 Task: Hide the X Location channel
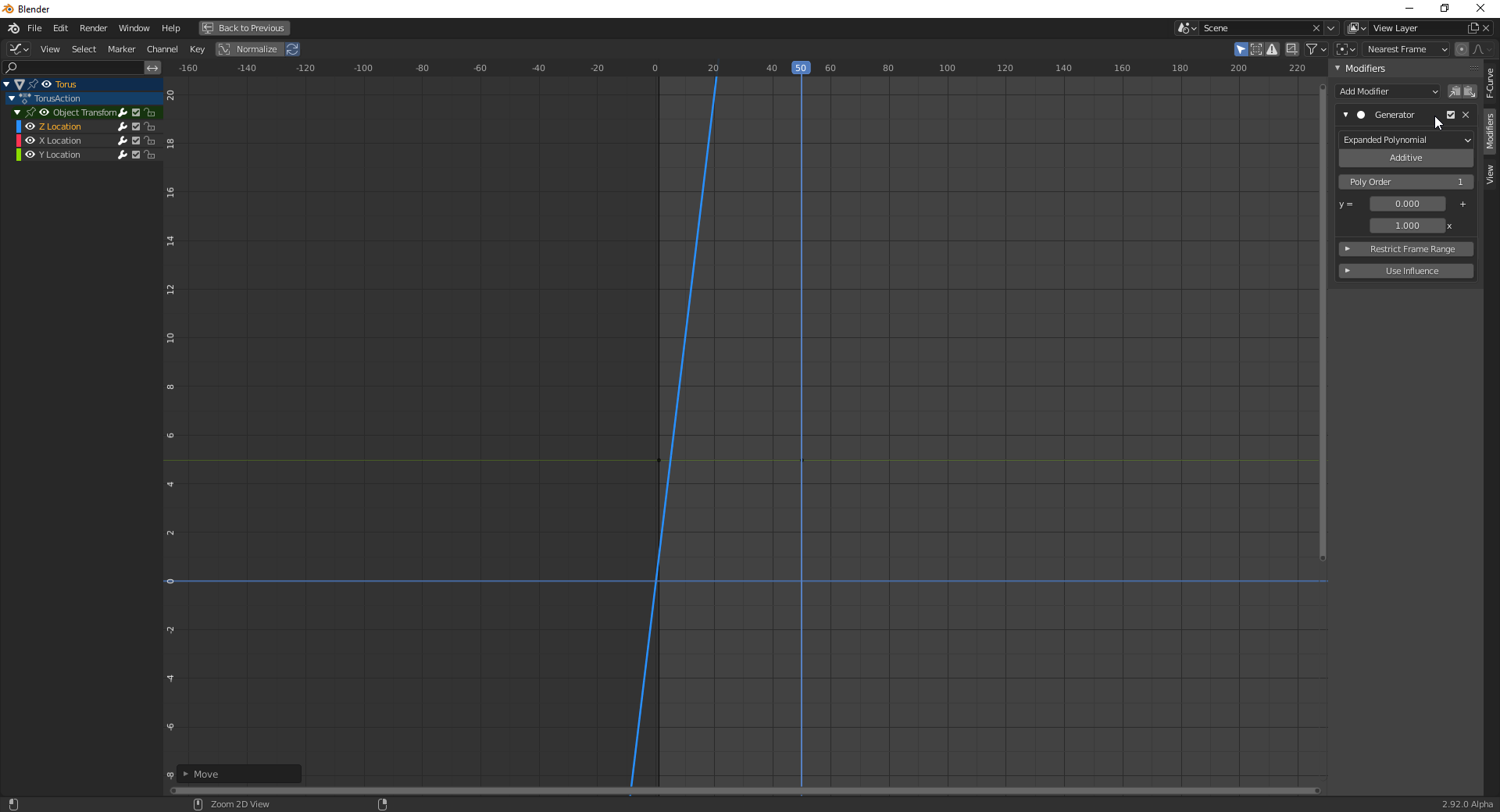coord(30,141)
